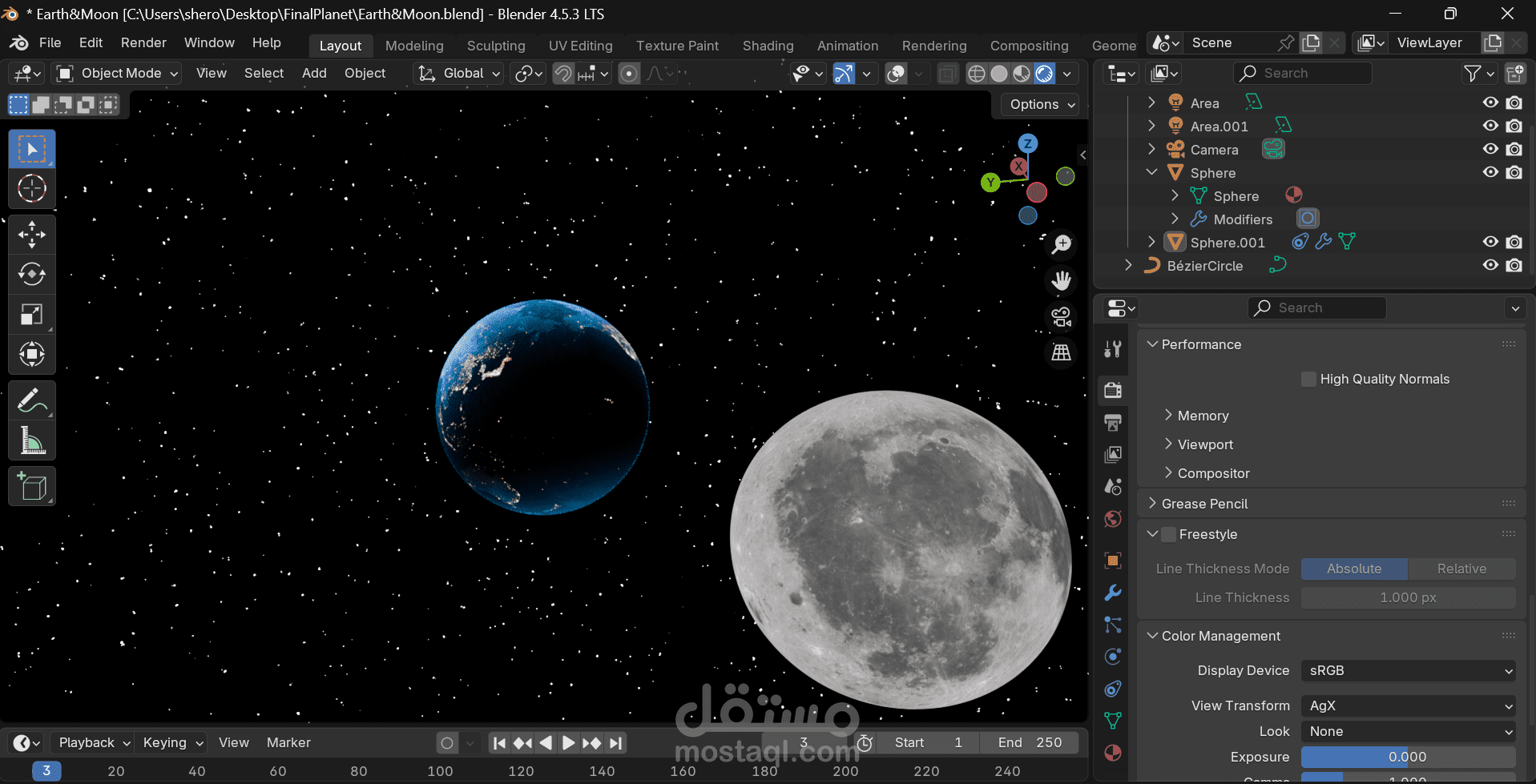This screenshot has width=1536, height=784.
Task: Open the View Layer properties tab
Action: [x=1113, y=454]
